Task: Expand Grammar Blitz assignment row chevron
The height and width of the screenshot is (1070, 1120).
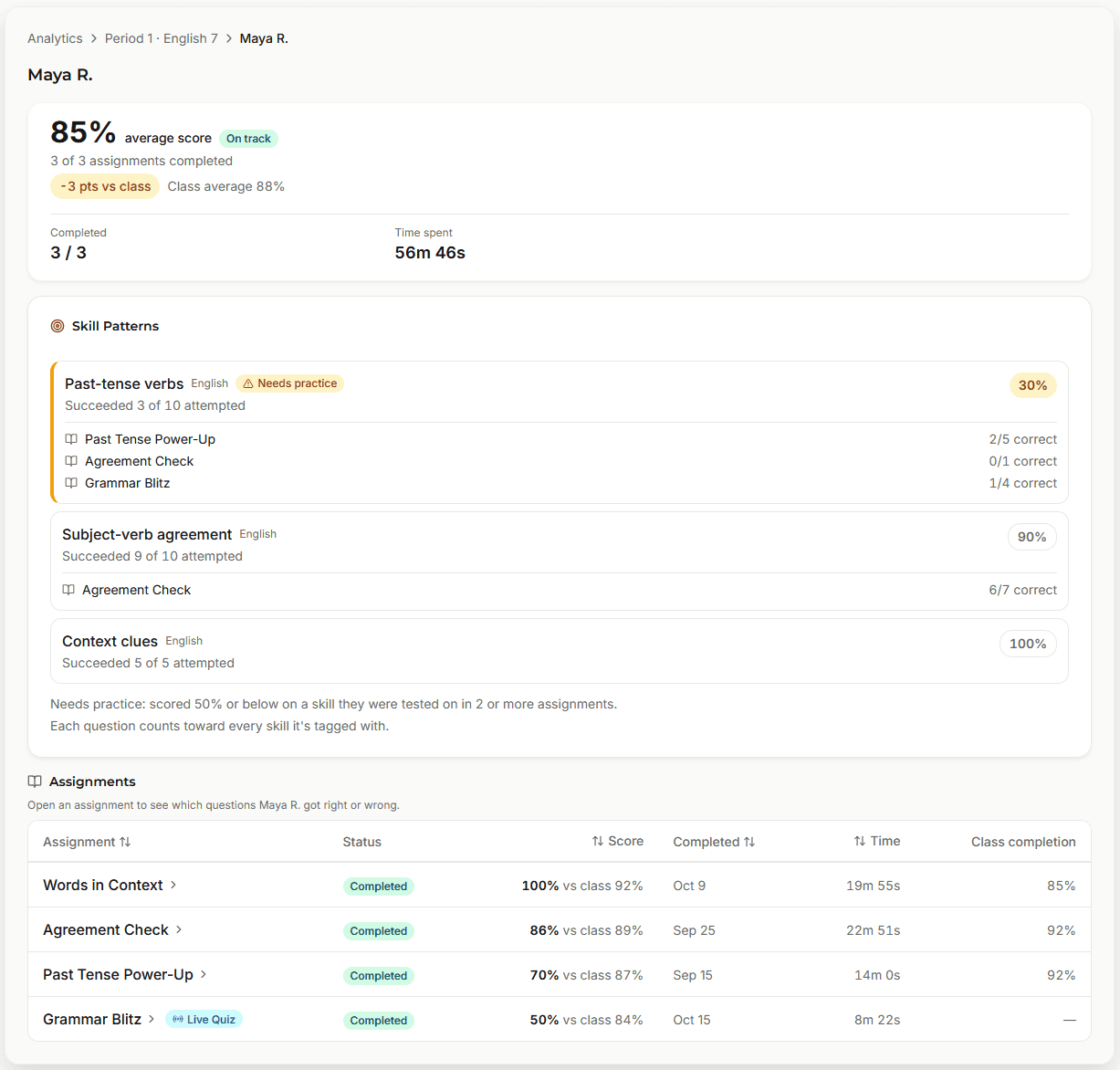Action: 152,1019
